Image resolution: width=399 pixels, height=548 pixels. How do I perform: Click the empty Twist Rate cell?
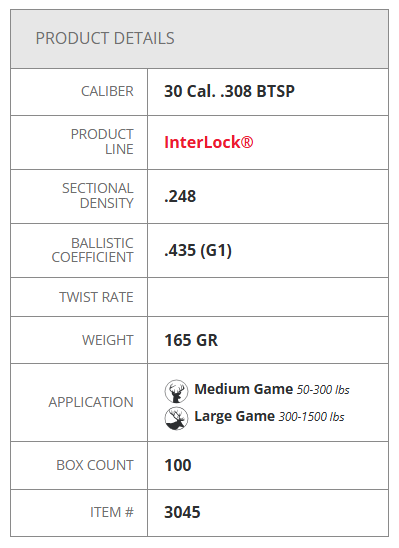click(268, 297)
